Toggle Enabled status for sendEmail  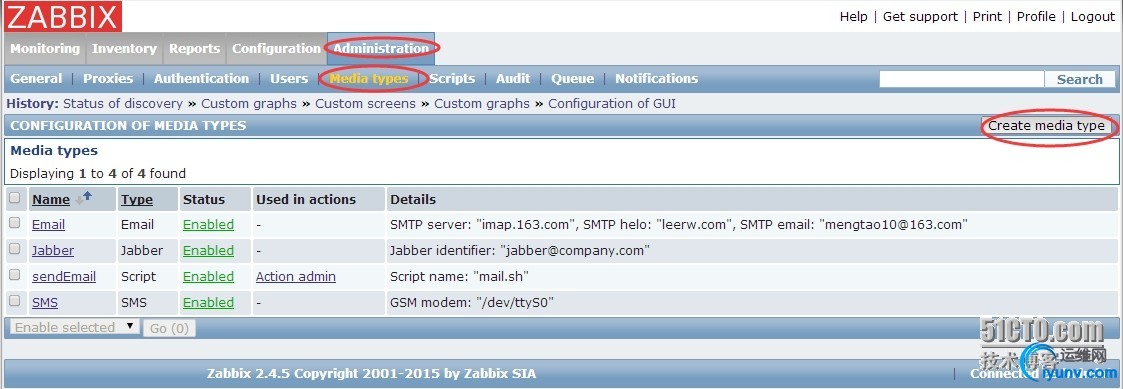point(208,277)
